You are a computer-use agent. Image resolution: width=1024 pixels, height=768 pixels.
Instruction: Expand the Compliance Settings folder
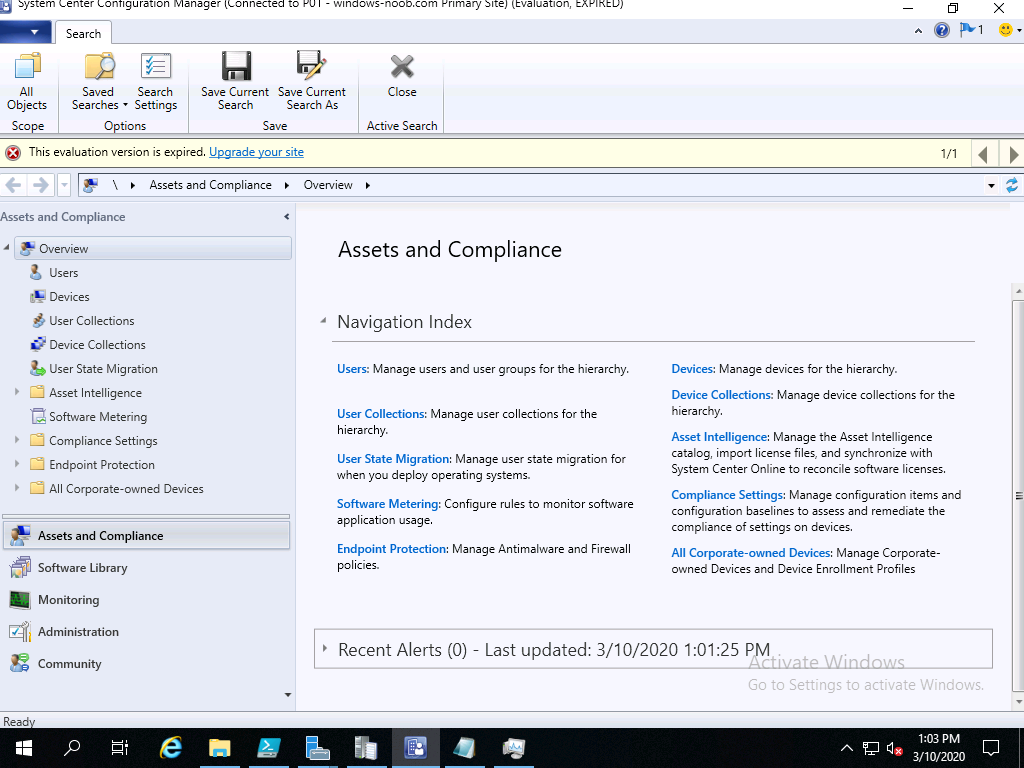pos(17,441)
